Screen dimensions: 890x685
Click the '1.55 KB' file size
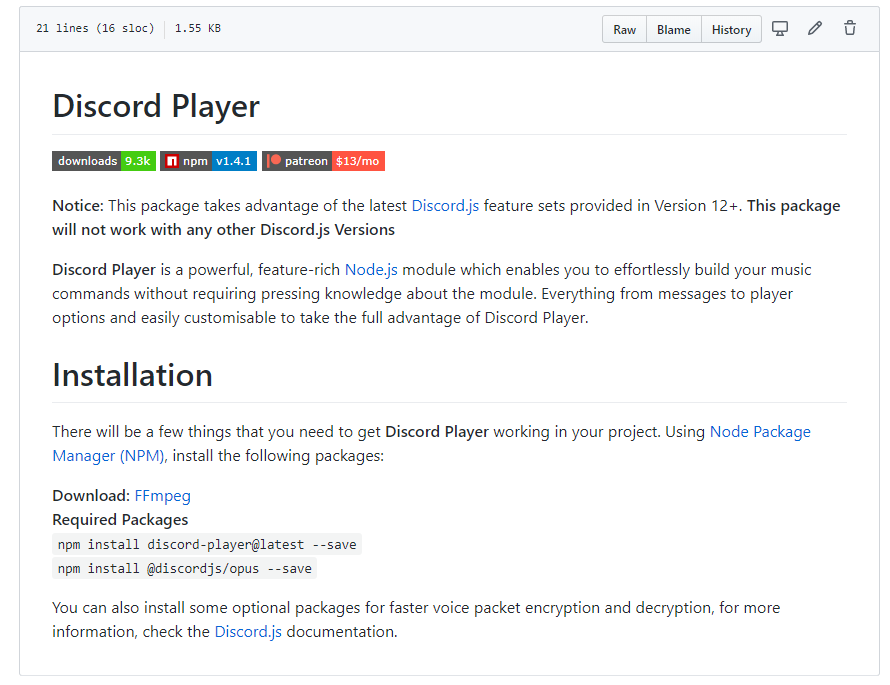(x=198, y=28)
